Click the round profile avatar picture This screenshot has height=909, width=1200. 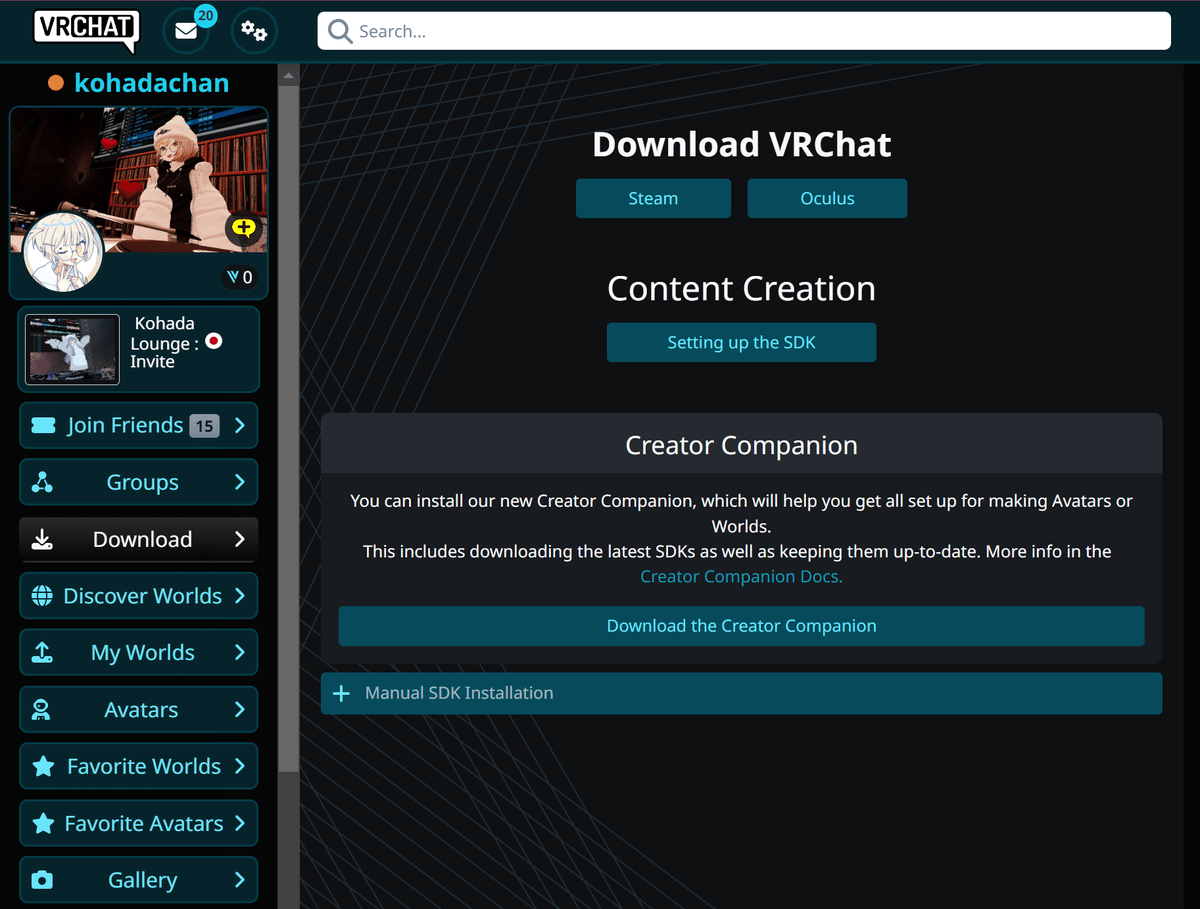pos(63,251)
